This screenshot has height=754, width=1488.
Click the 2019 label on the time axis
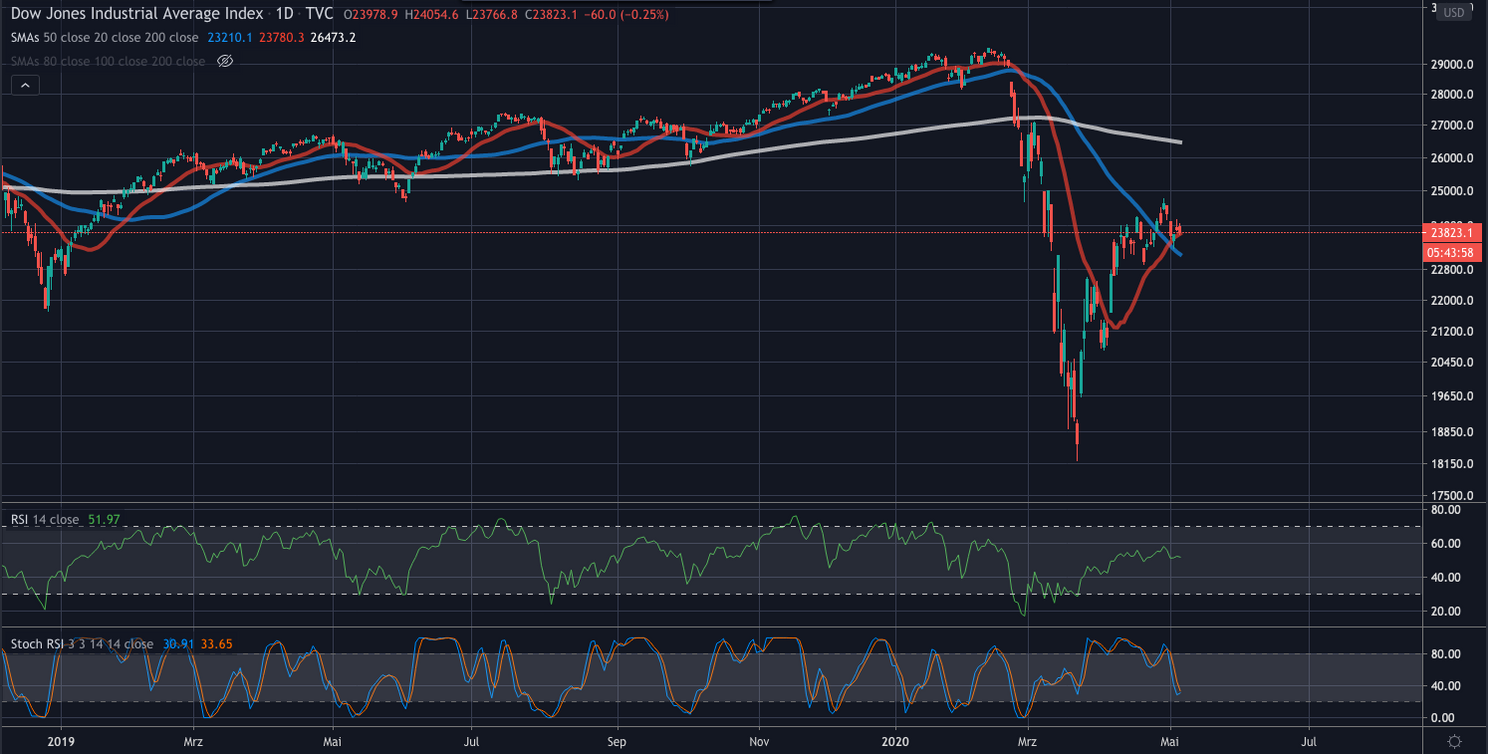[x=60, y=741]
